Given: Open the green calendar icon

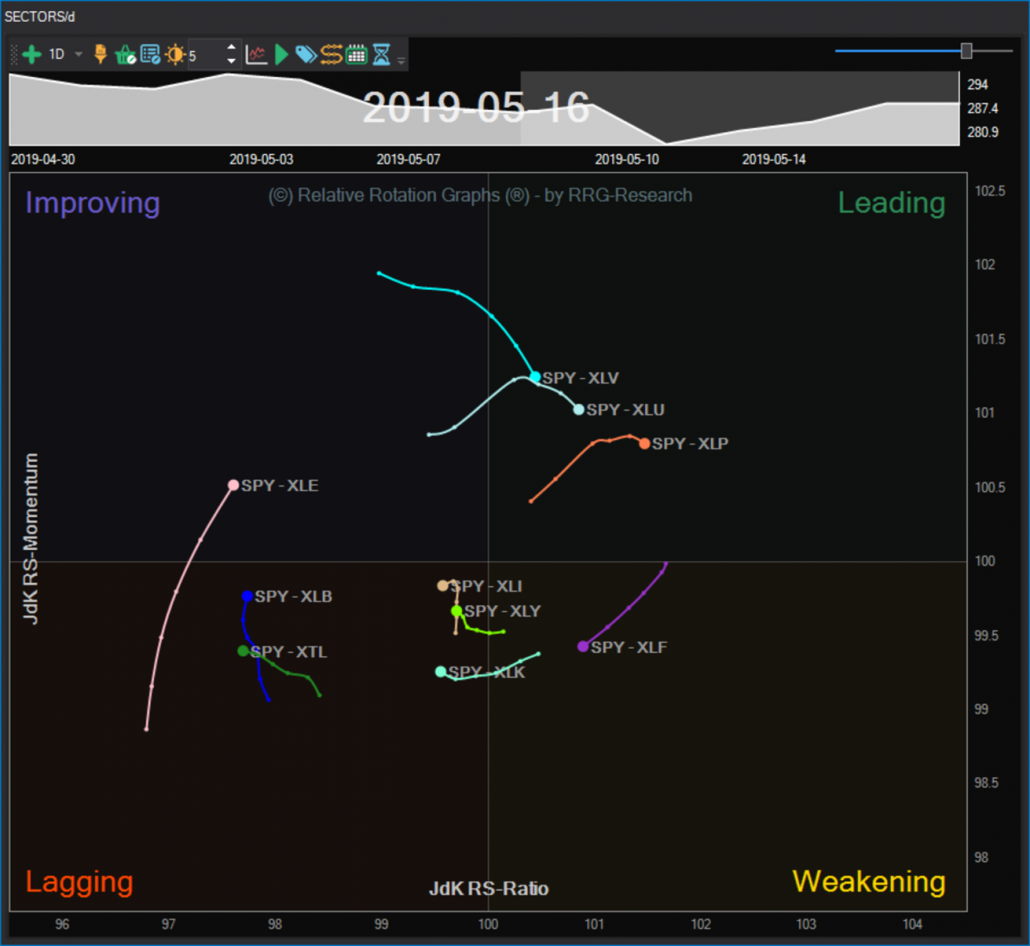Looking at the screenshot, I should click(357, 55).
